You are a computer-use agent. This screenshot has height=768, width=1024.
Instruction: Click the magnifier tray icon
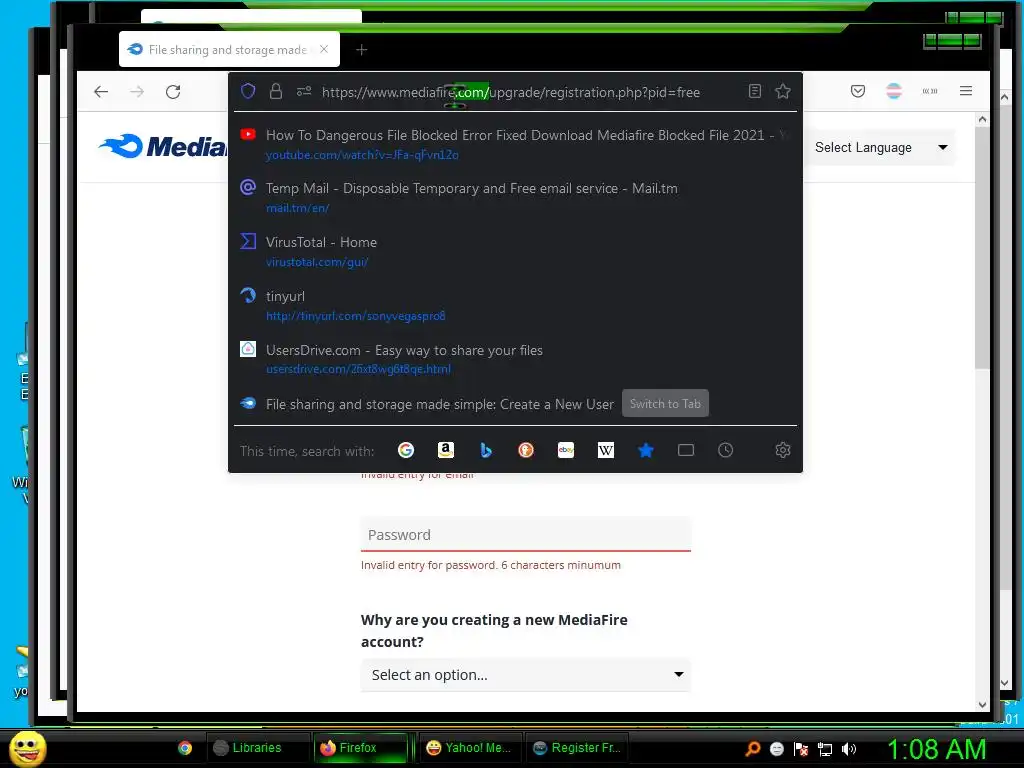tap(752, 749)
